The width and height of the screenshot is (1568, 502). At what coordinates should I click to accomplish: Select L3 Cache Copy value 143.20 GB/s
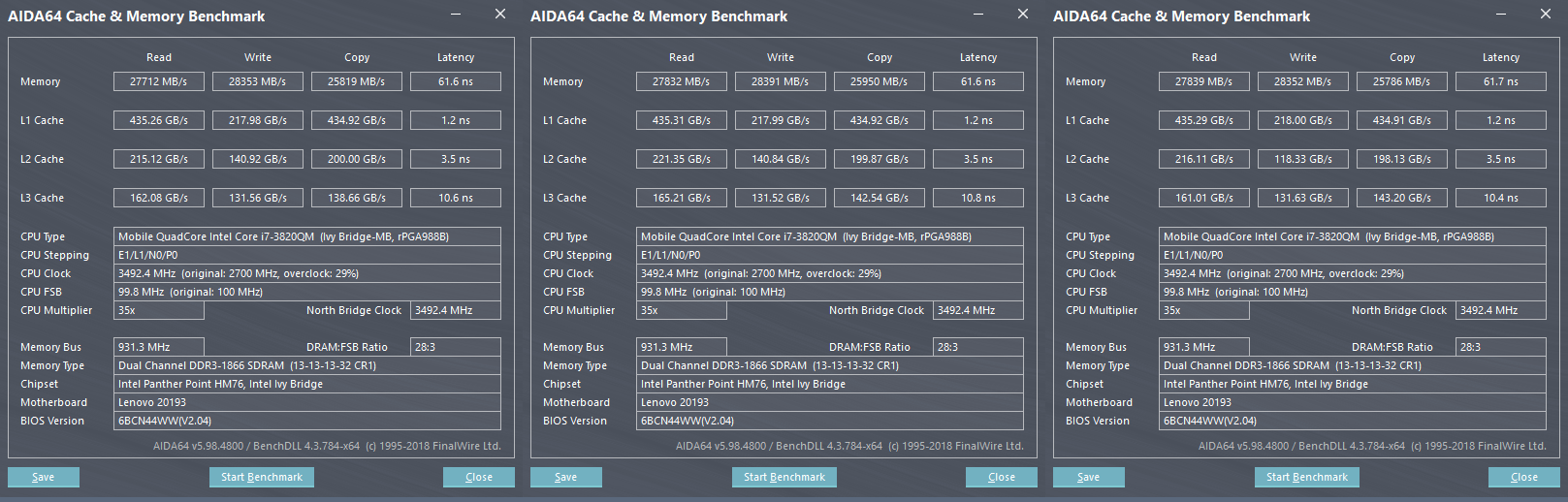click(1402, 198)
